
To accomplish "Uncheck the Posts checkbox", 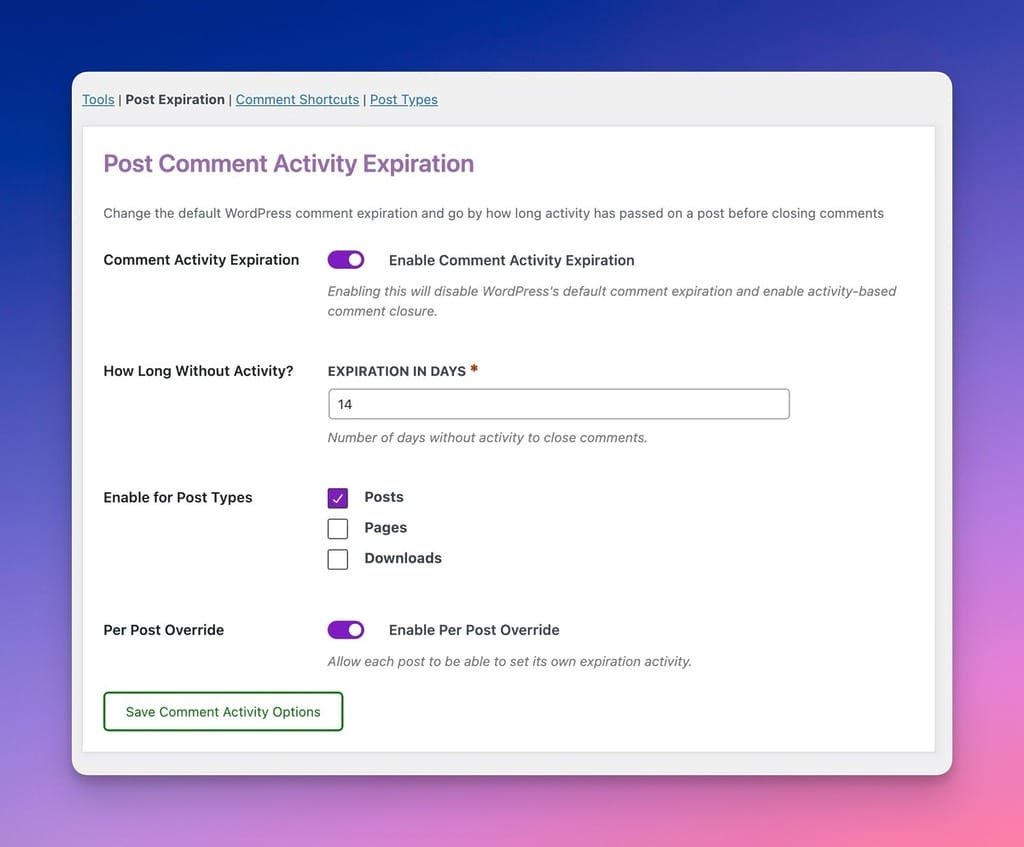I will (338, 498).
